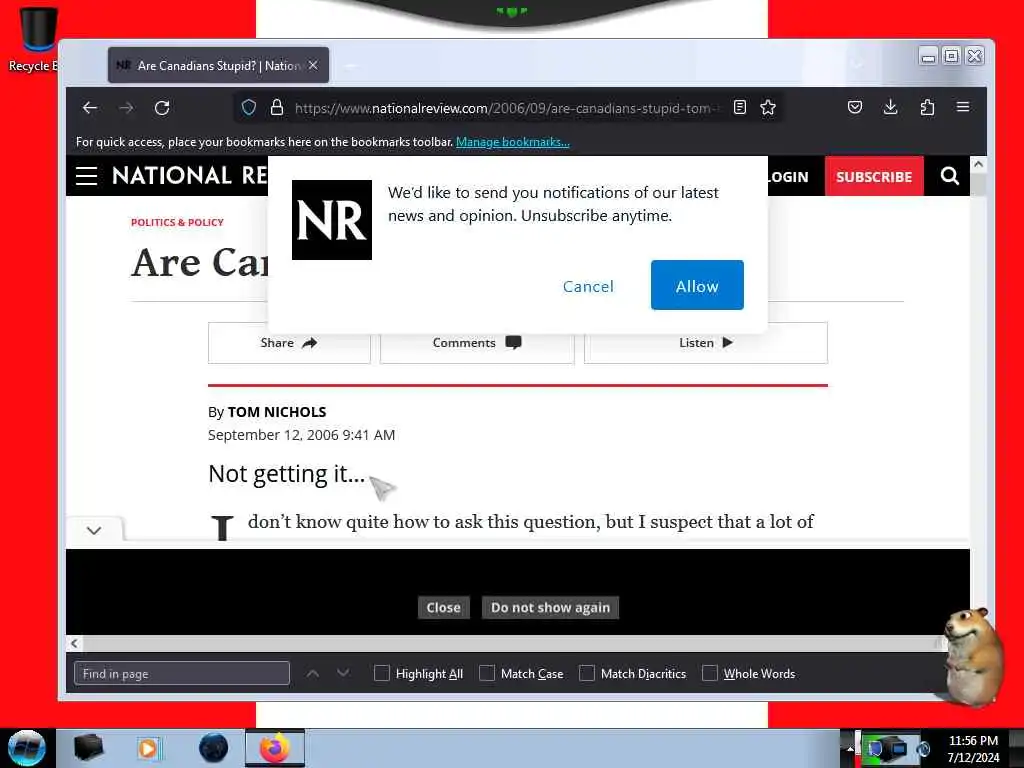
Task: Close the Are Canadians Stupid tab
Action: (x=313, y=65)
